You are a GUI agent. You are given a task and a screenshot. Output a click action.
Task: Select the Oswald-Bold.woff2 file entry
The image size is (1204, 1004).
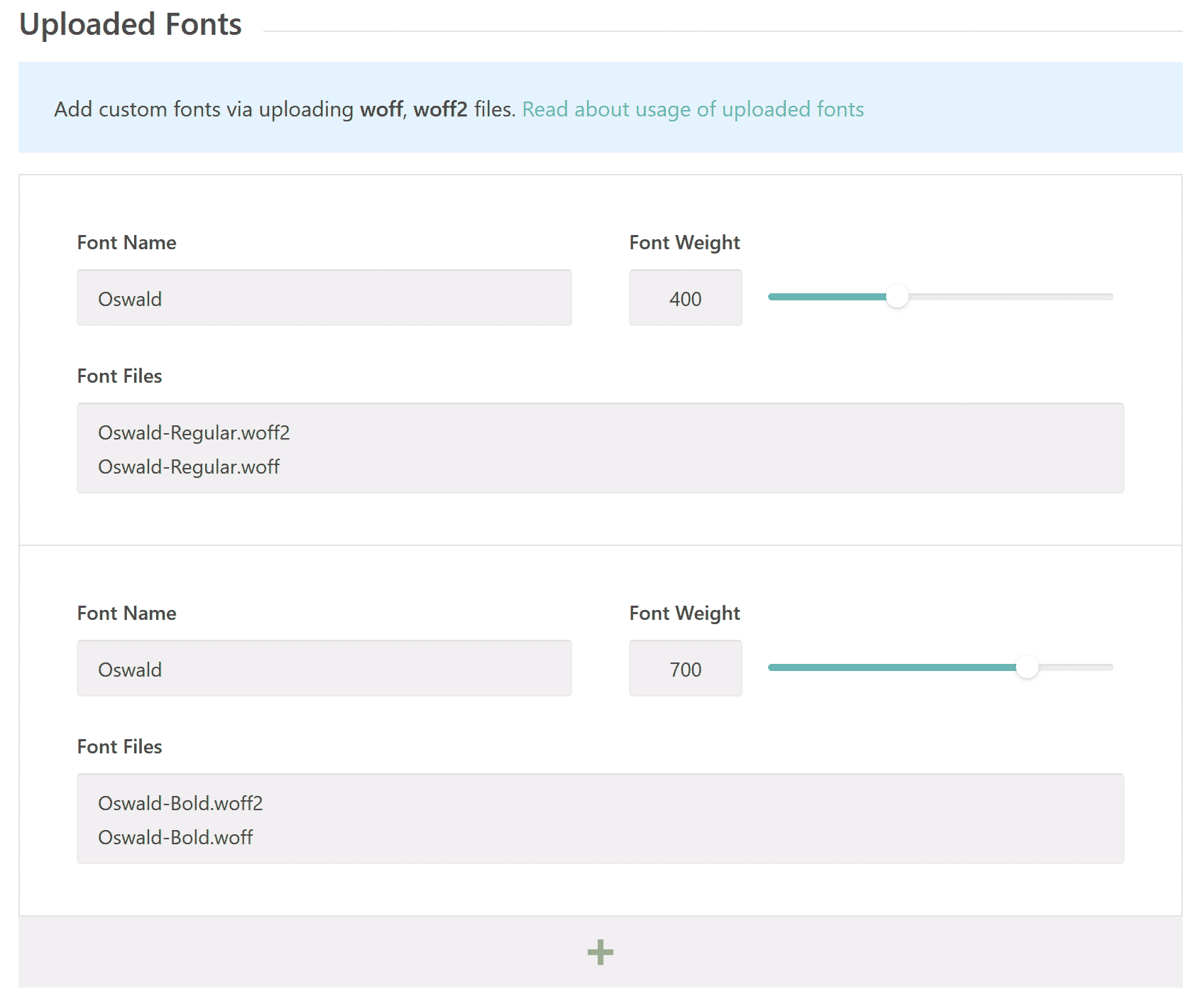(180, 803)
